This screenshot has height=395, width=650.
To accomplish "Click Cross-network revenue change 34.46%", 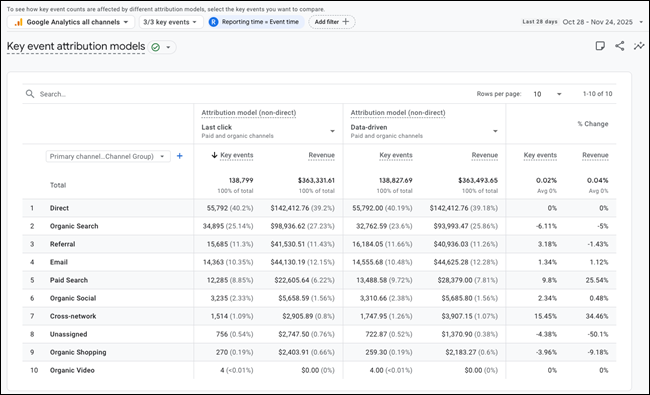I will 597,316.
